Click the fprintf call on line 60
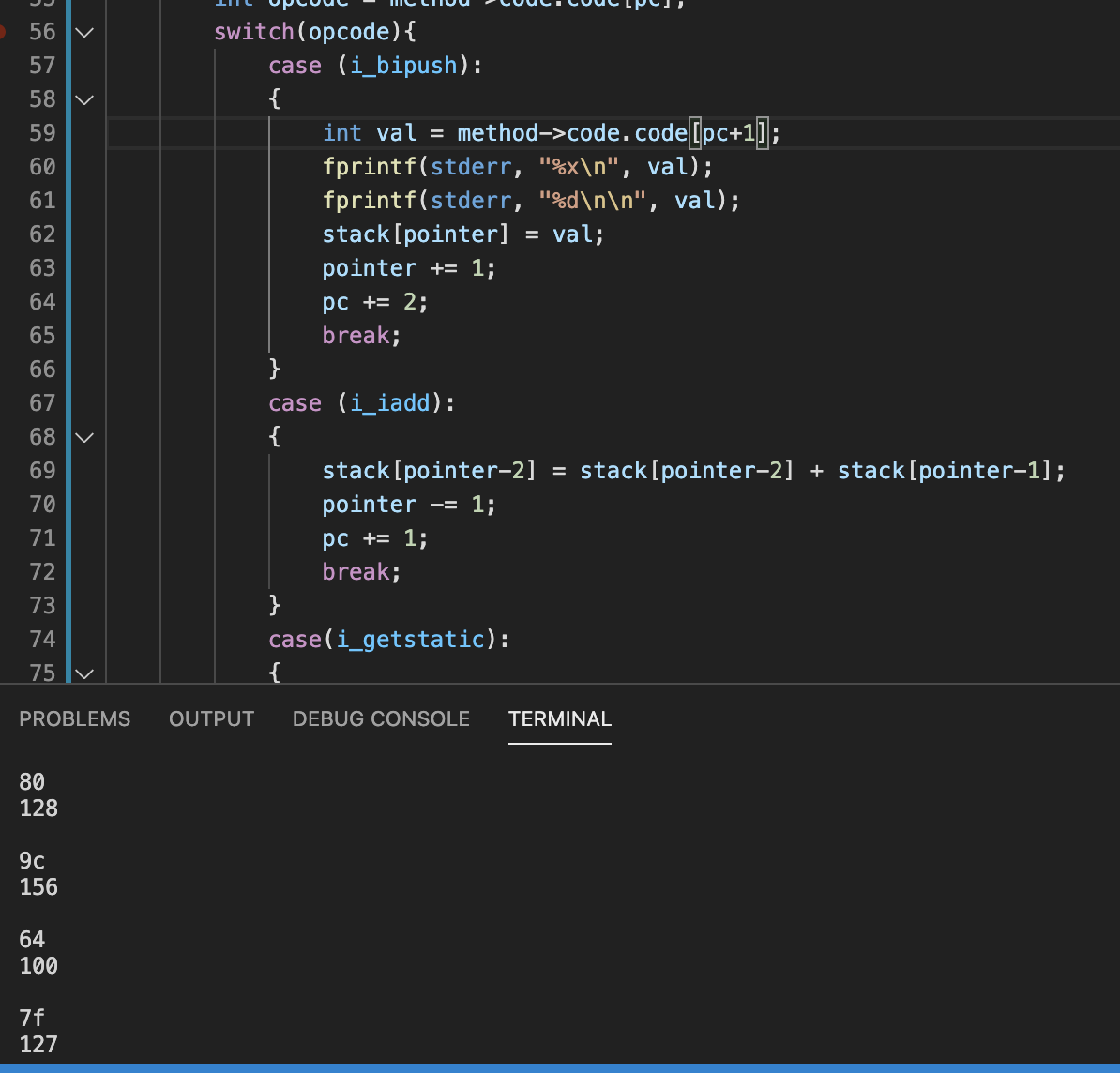Viewport: 1120px width, 1073px height. (370, 167)
